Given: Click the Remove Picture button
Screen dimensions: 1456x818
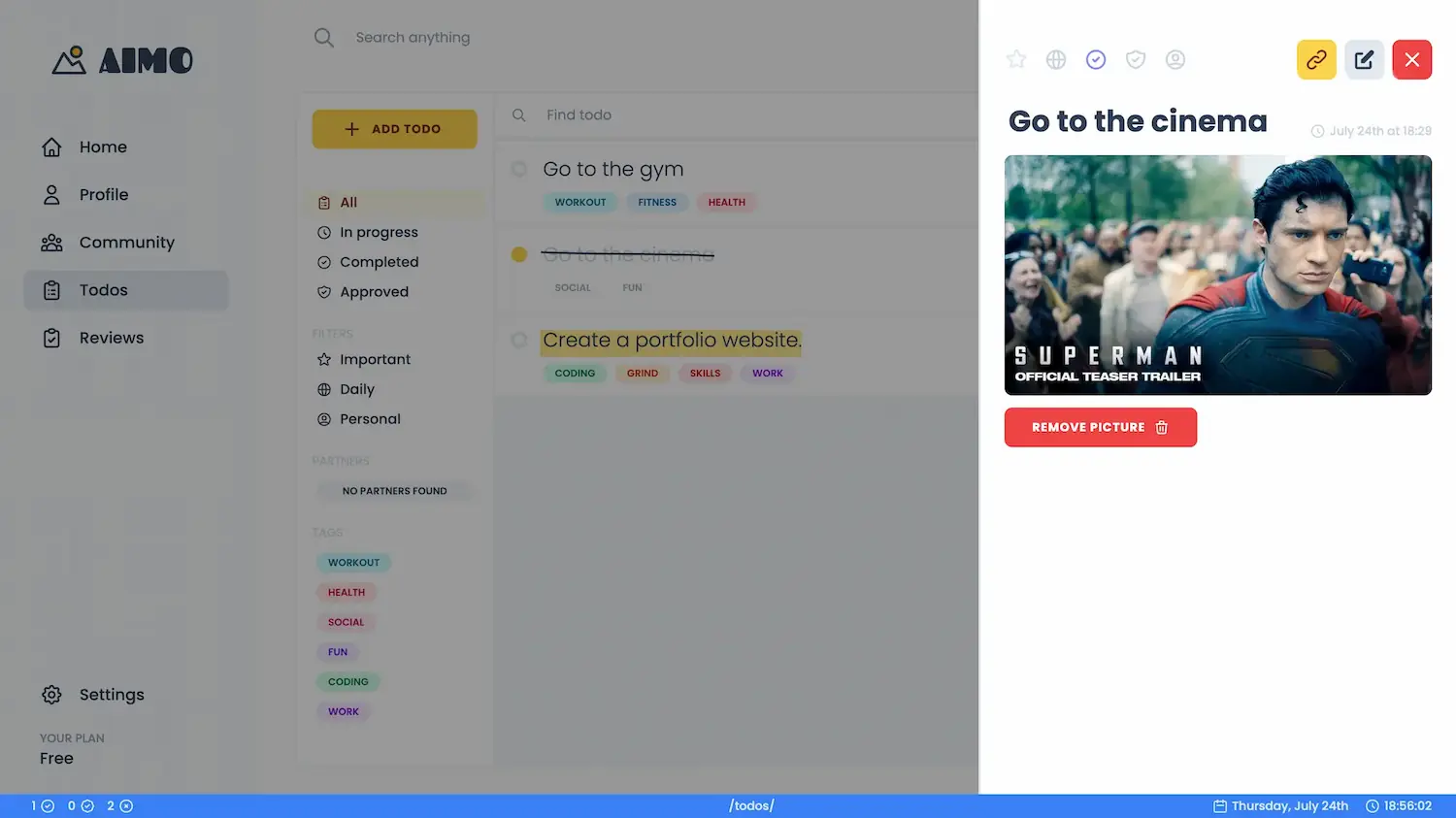Looking at the screenshot, I should (x=1101, y=428).
